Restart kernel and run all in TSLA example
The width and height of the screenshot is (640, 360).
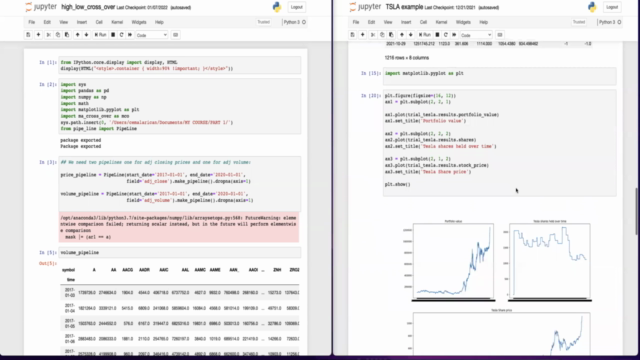[x=454, y=35]
